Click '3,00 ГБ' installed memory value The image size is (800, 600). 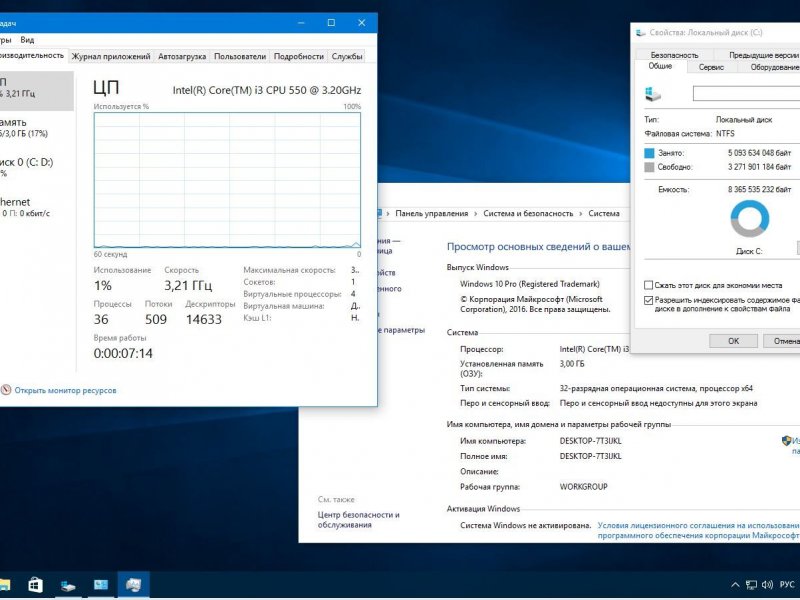pyautogui.click(x=572, y=364)
